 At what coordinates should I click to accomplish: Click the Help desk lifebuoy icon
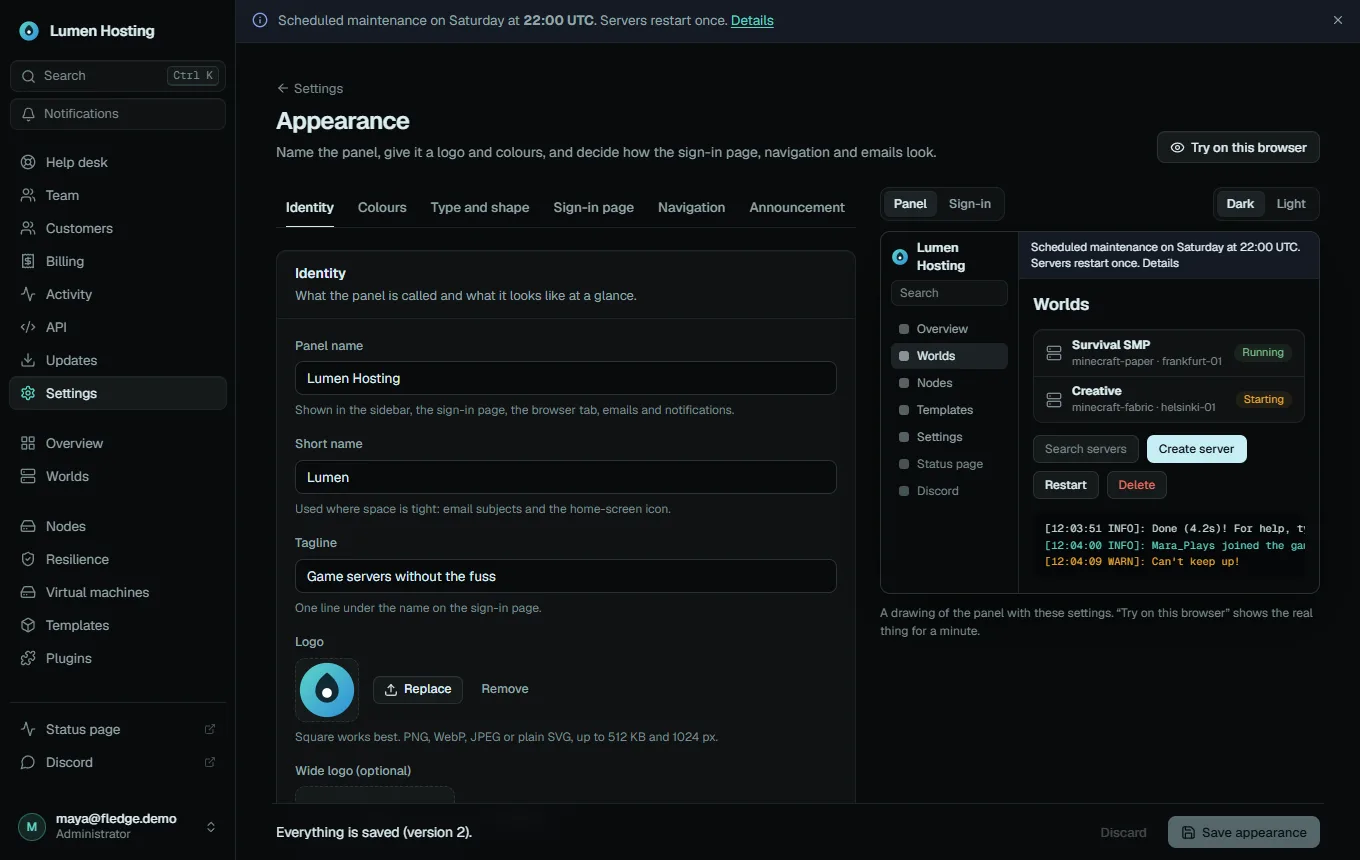click(28, 162)
